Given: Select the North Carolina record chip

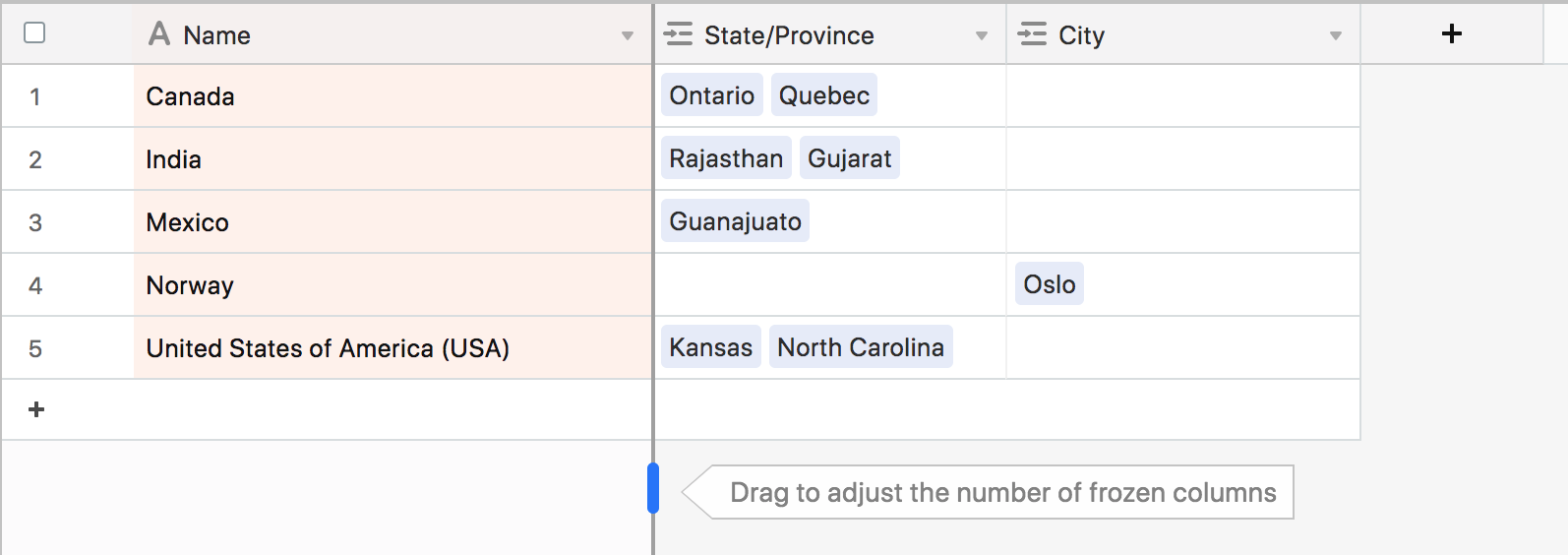Looking at the screenshot, I should click(861, 347).
